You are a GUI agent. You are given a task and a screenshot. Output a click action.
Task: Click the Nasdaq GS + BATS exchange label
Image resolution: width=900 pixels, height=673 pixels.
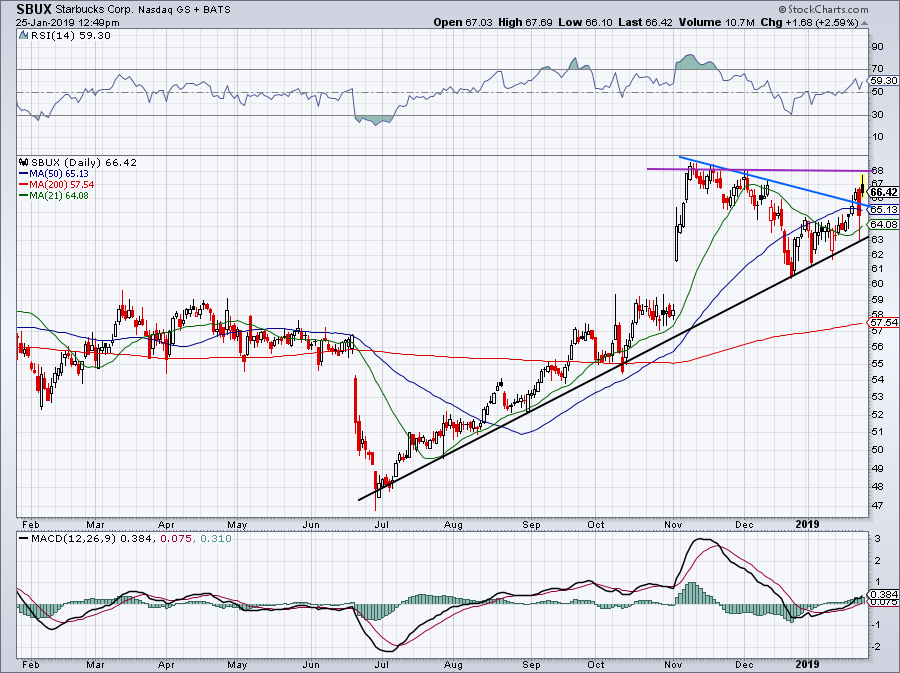pyautogui.click(x=184, y=10)
